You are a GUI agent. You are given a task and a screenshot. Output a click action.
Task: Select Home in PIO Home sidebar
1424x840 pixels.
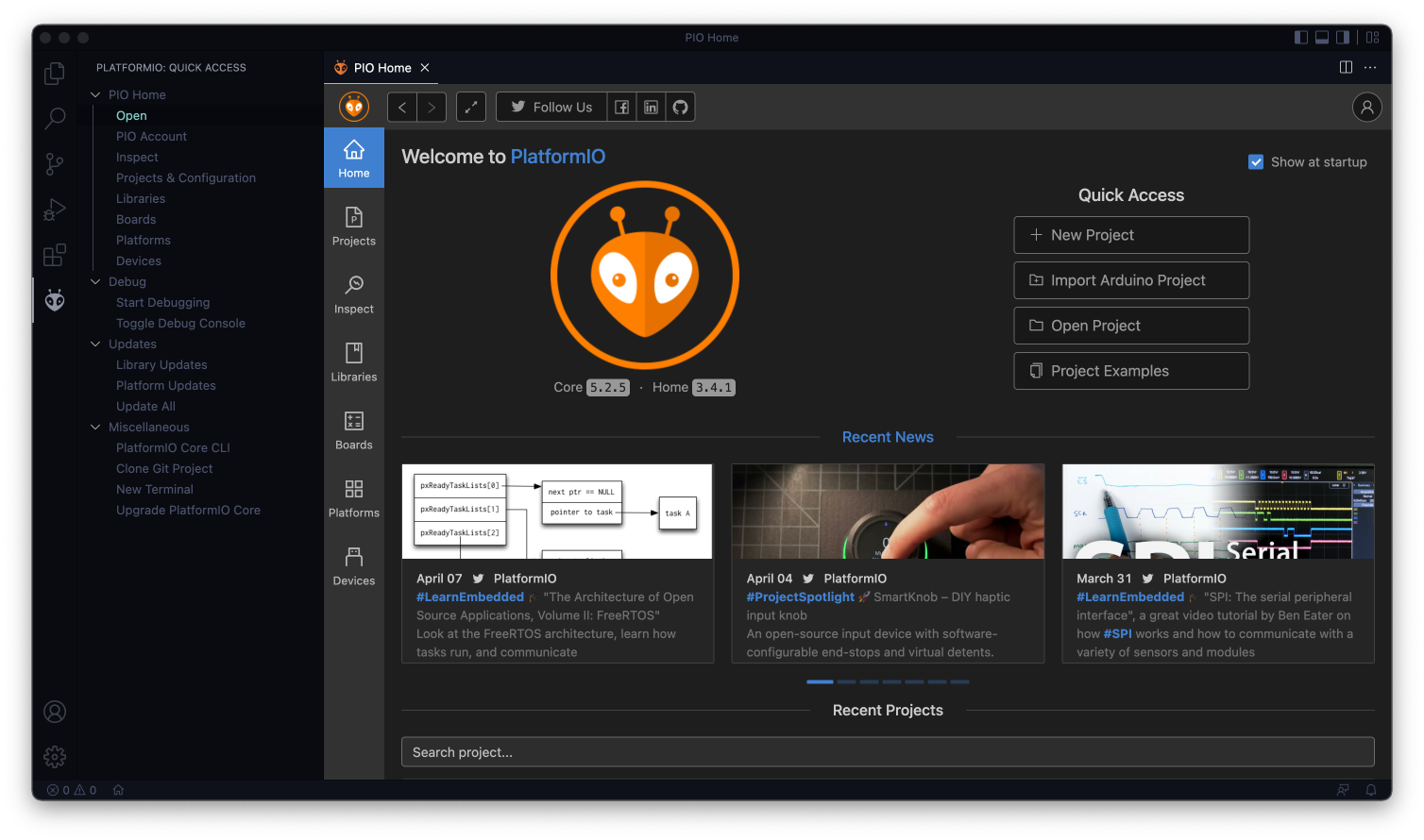coord(354,158)
